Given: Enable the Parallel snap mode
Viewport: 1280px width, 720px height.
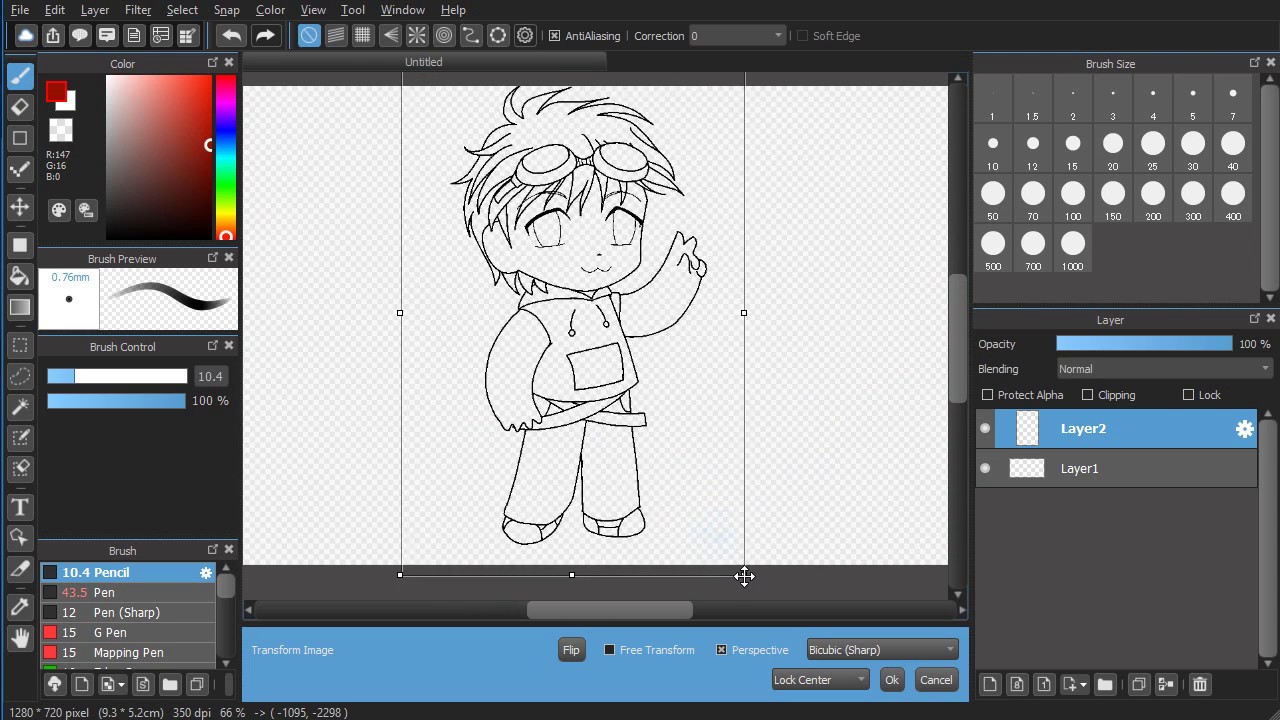Looking at the screenshot, I should coord(335,35).
